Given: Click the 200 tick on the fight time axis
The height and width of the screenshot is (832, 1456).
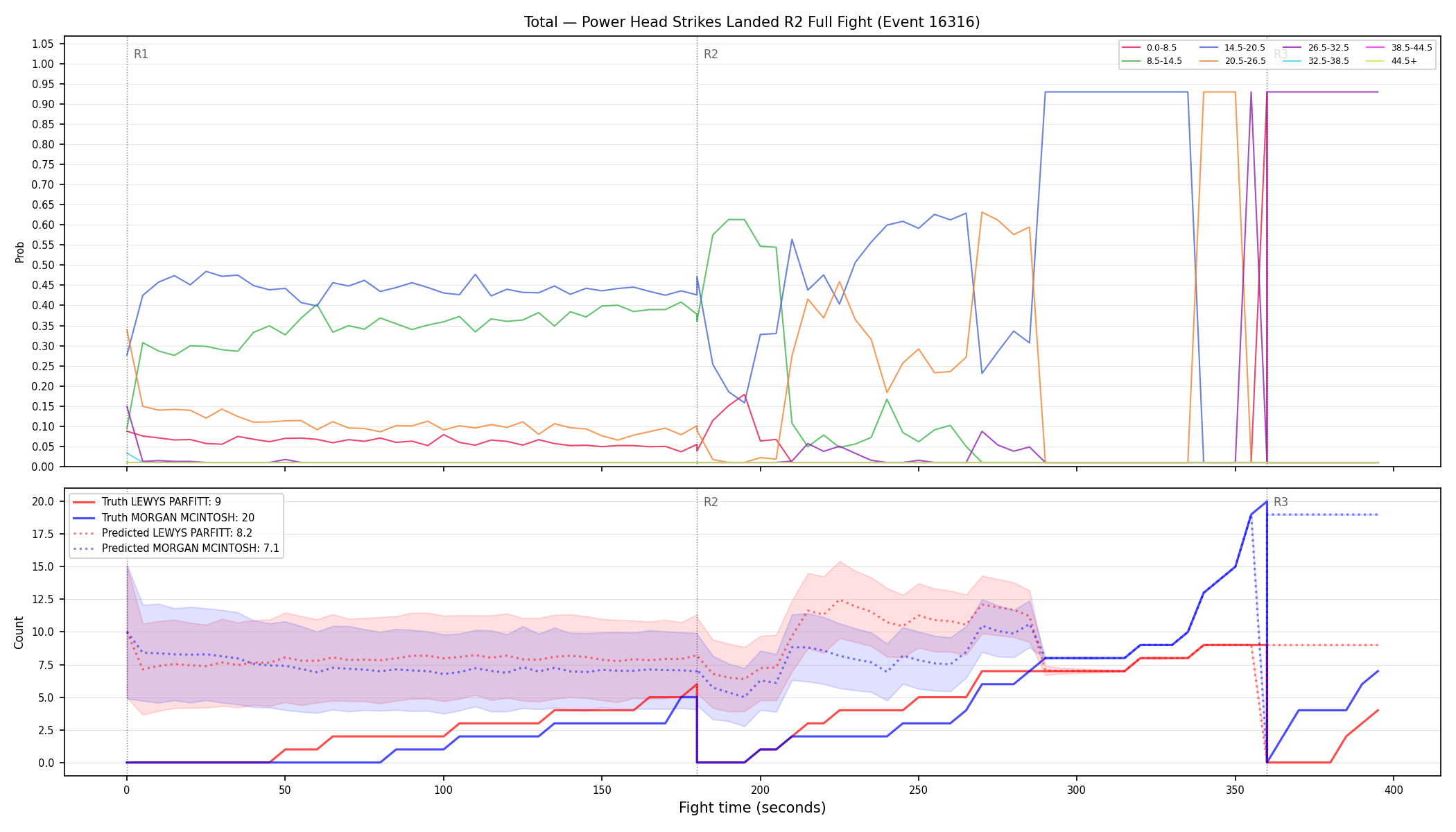Looking at the screenshot, I should click(x=760, y=790).
